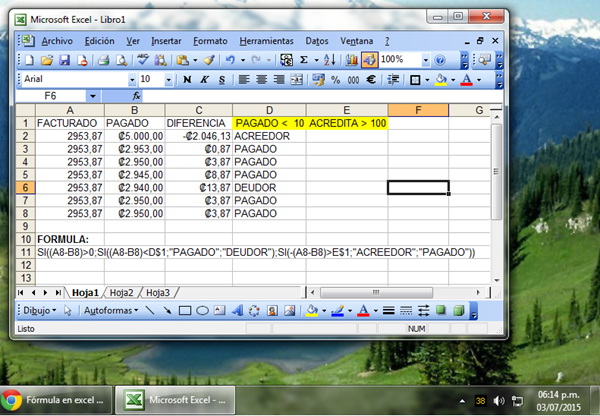The width and height of the screenshot is (600, 416).
Task: Apply percent style
Action: coord(336,80)
